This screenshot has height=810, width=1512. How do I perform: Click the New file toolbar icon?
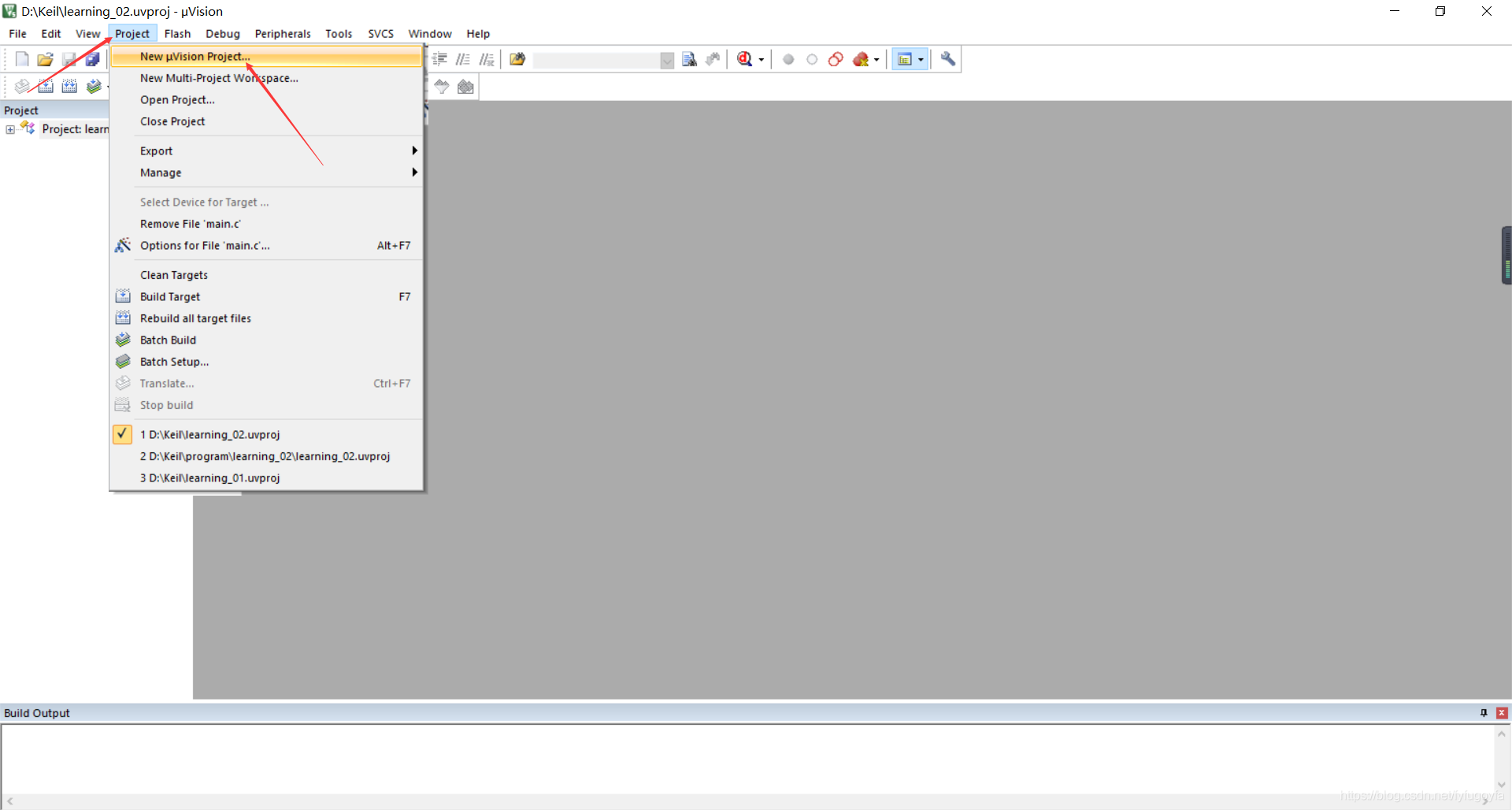pos(22,59)
